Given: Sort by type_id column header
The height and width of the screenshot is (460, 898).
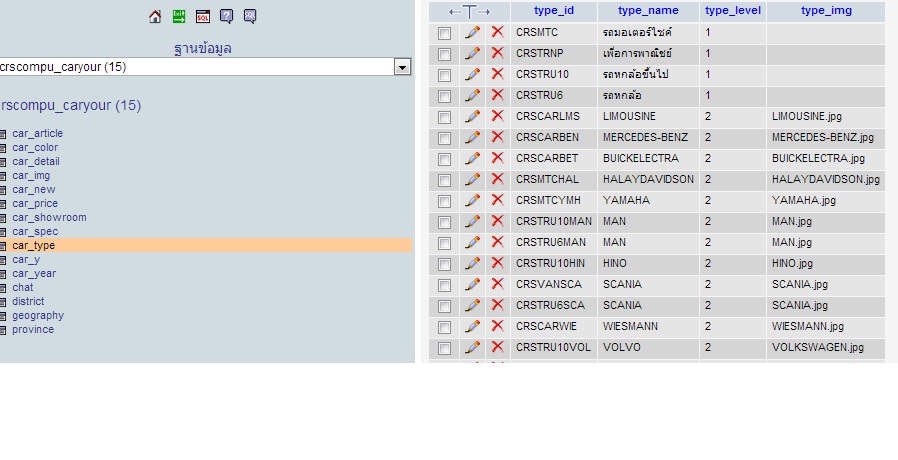Looking at the screenshot, I should coord(554,10).
